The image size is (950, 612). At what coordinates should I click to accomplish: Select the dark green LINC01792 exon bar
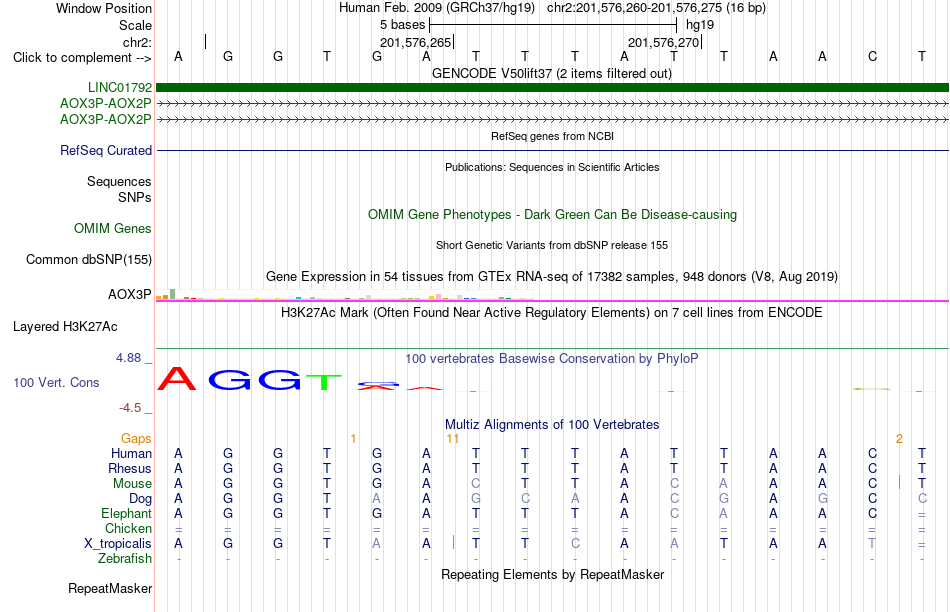pos(552,88)
